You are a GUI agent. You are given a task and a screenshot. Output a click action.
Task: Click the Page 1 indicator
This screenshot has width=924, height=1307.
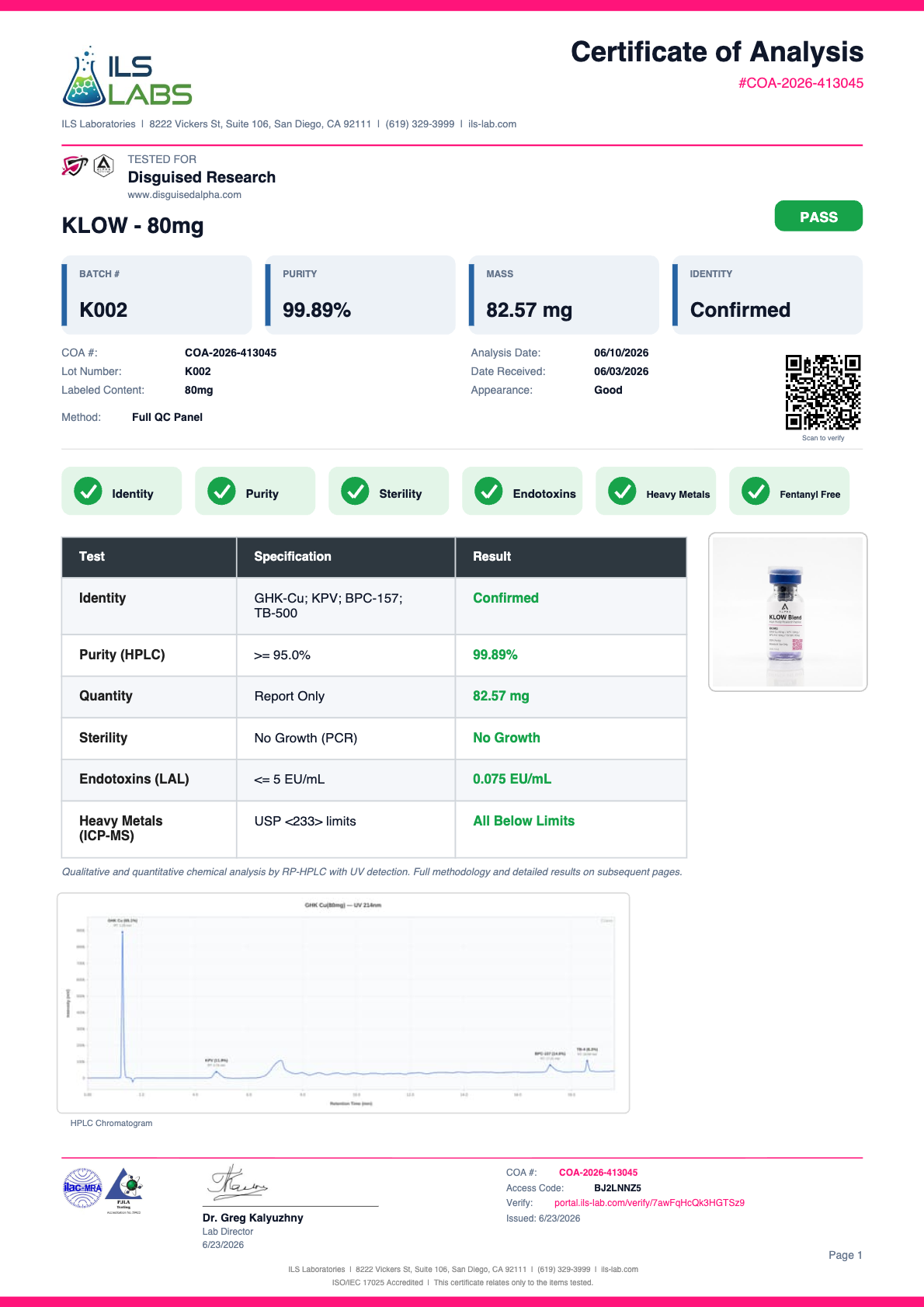click(x=845, y=1255)
